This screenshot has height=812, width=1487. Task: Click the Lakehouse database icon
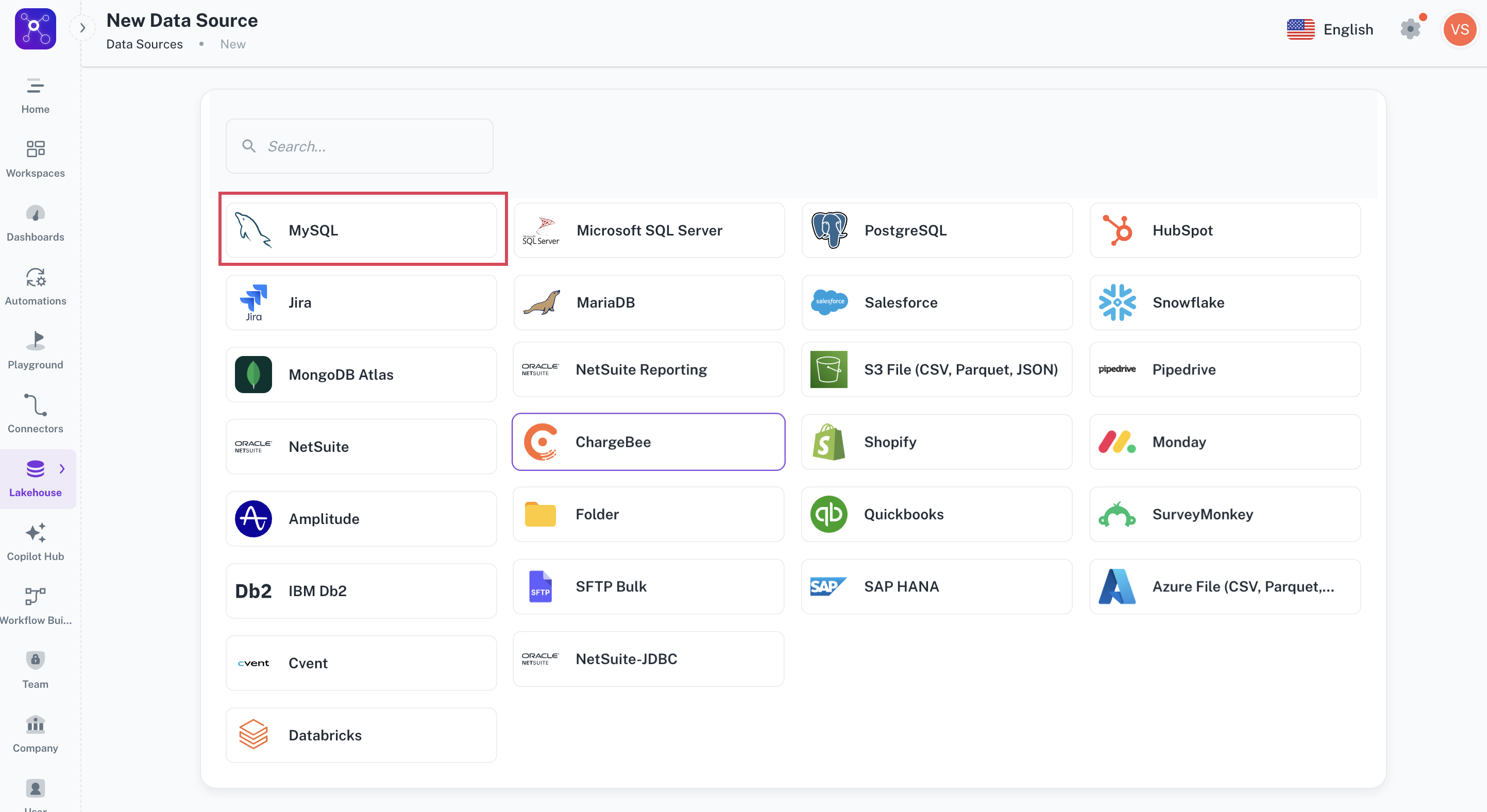tap(35, 469)
